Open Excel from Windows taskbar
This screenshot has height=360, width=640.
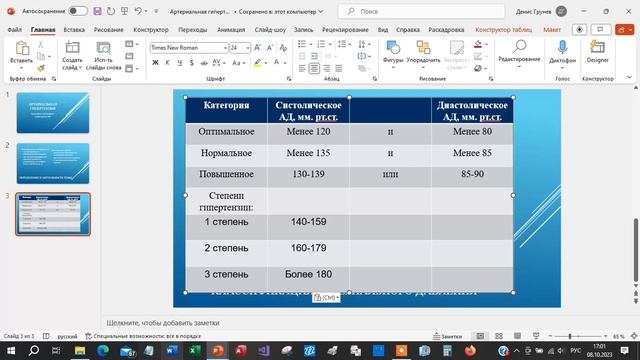coord(195,350)
